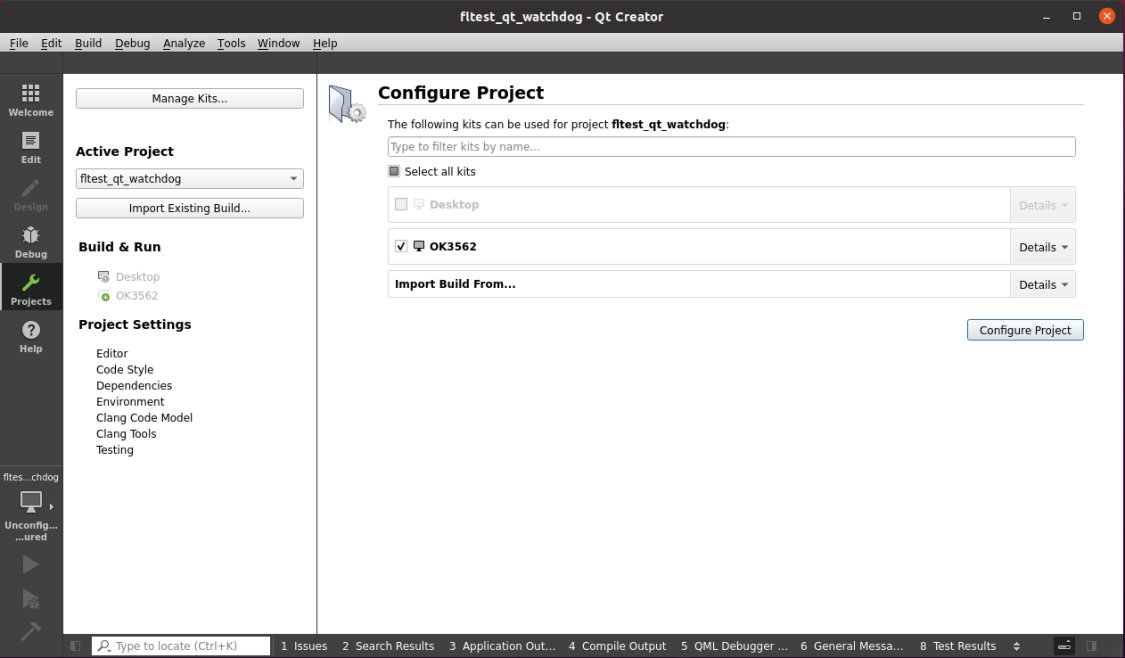The image size is (1125, 658).
Task: Open the Debug mode bug icon
Action: pyautogui.click(x=31, y=243)
